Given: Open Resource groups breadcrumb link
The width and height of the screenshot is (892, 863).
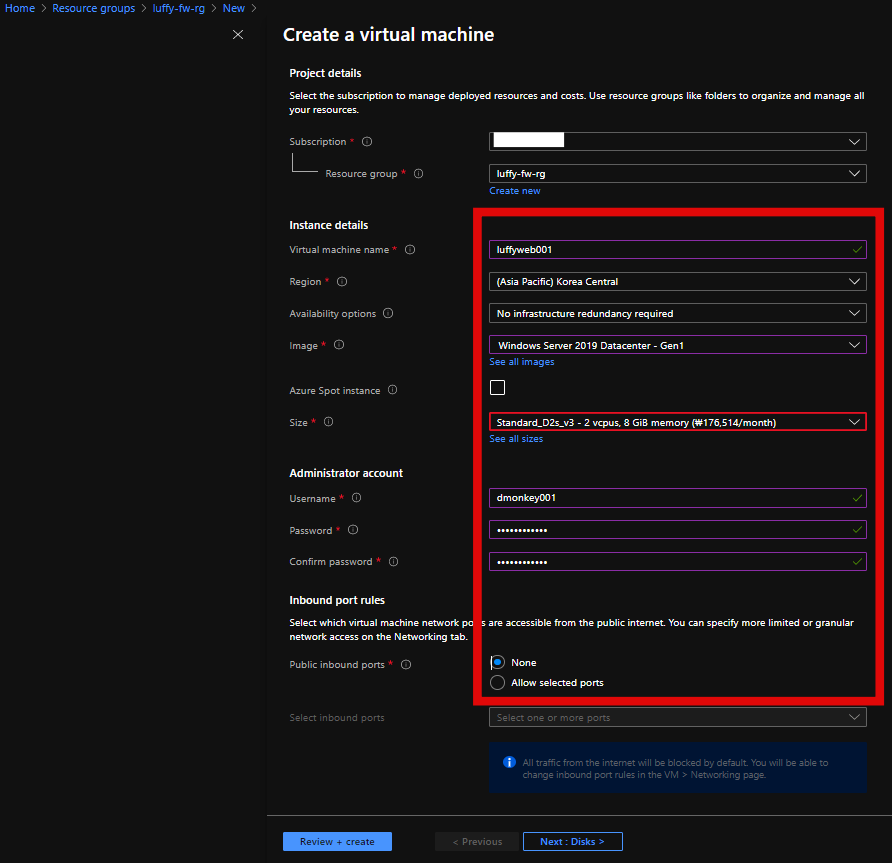Looking at the screenshot, I should (94, 9).
